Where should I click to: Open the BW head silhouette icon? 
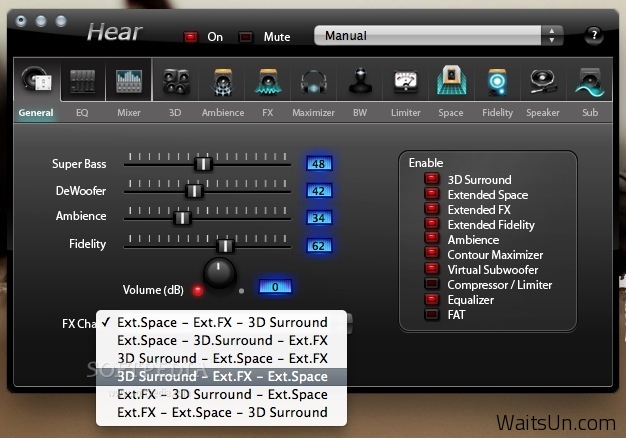[x=360, y=81]
